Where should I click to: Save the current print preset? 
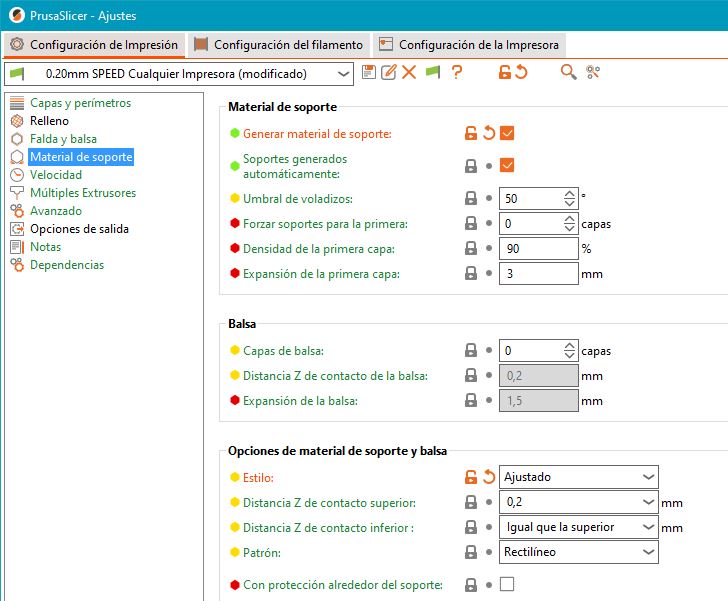pyautogui.click(x=369, y=72)
